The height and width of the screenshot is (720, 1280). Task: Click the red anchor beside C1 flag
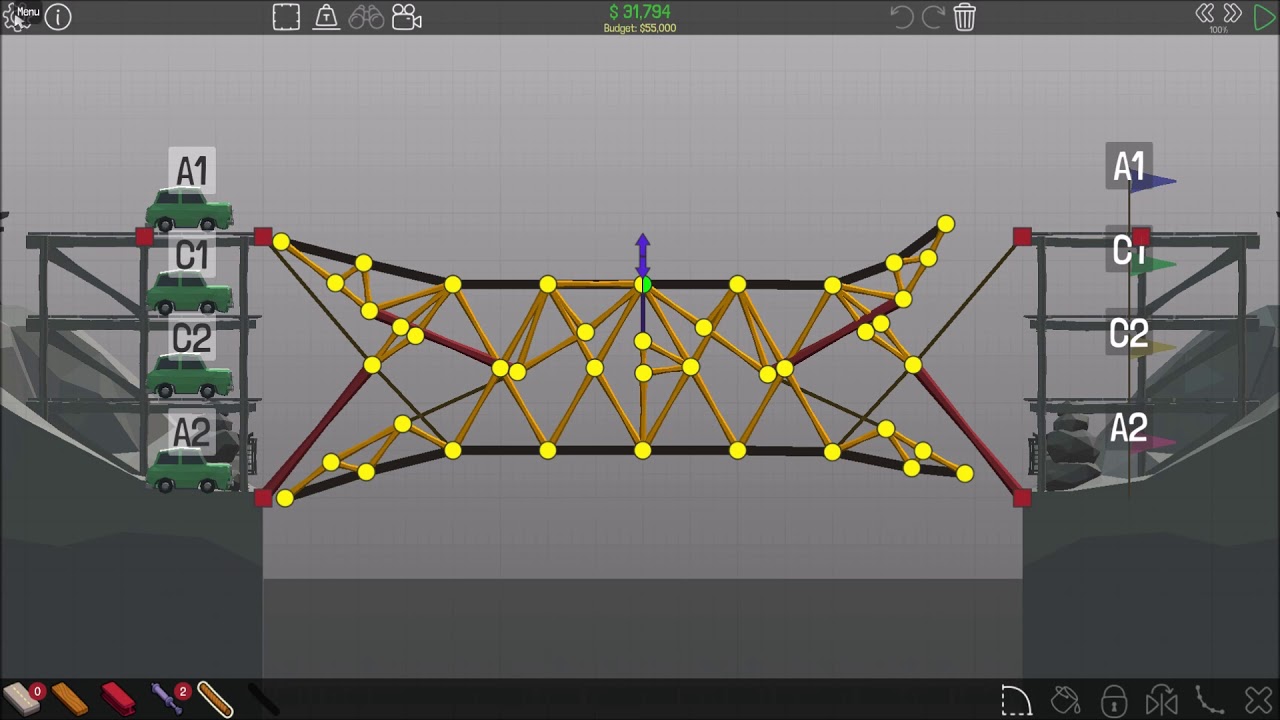1141,237
